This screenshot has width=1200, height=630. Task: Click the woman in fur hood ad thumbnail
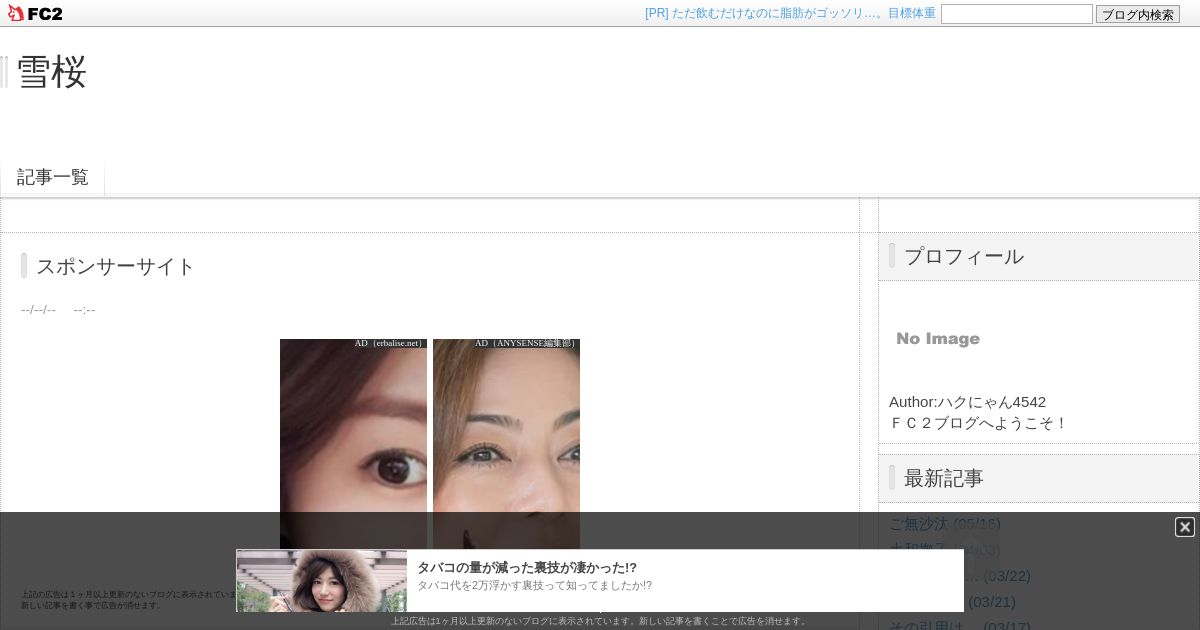pos(321,580)
